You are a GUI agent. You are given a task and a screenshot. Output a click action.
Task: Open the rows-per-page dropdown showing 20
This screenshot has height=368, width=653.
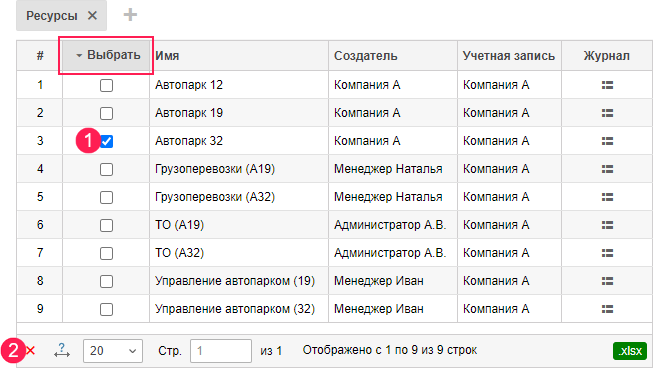pos(113,351)
